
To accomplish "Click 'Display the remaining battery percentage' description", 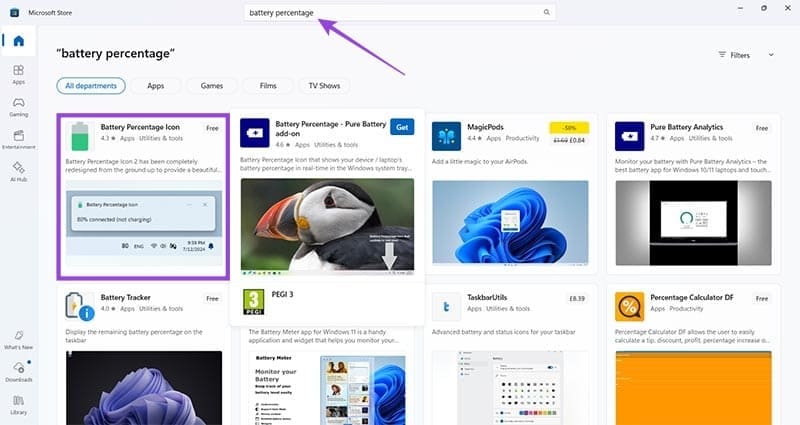I will coord(134,336).
